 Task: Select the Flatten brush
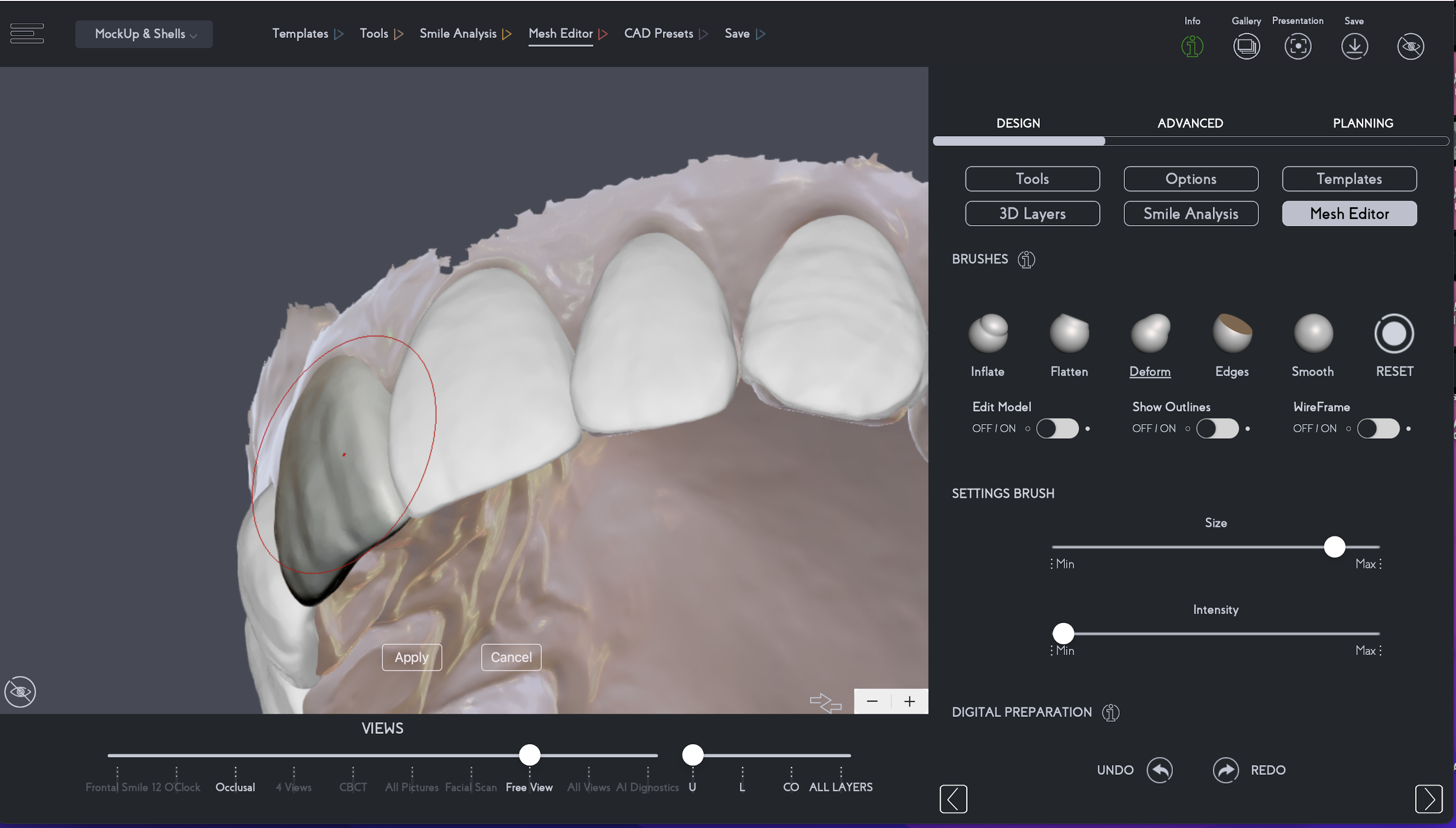click(x=1068, y=334)
